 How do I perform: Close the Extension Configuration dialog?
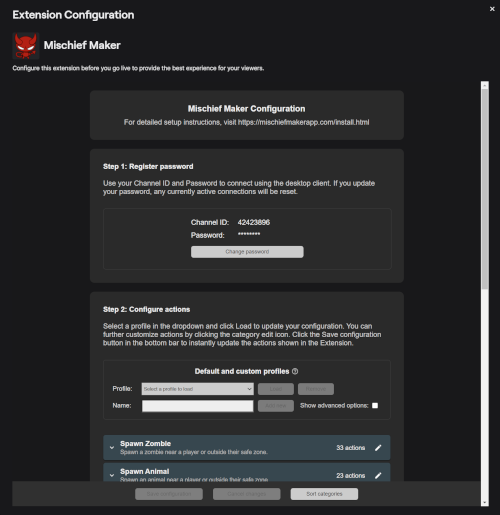492,9
